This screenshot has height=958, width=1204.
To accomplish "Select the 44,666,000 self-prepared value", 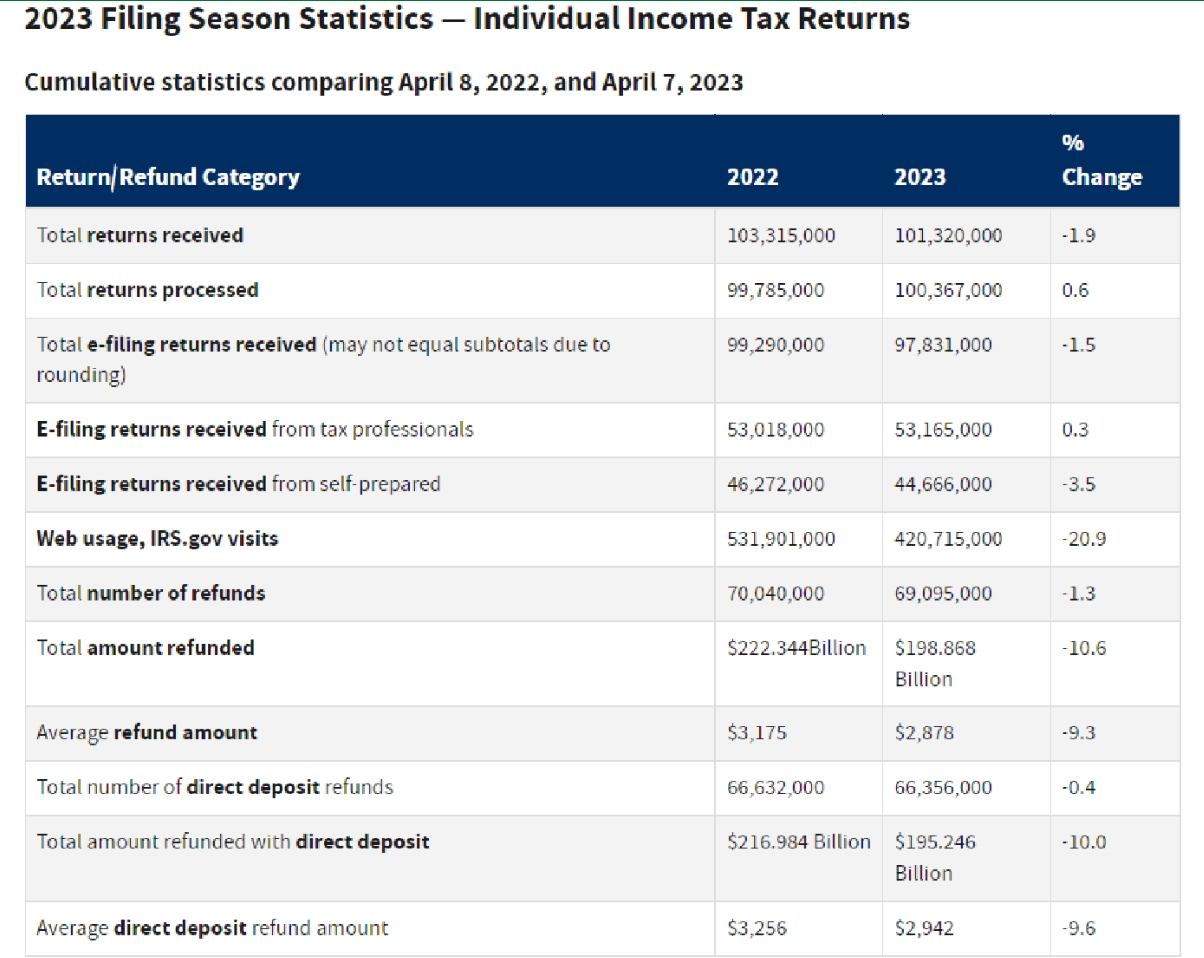I will (943, 485).
